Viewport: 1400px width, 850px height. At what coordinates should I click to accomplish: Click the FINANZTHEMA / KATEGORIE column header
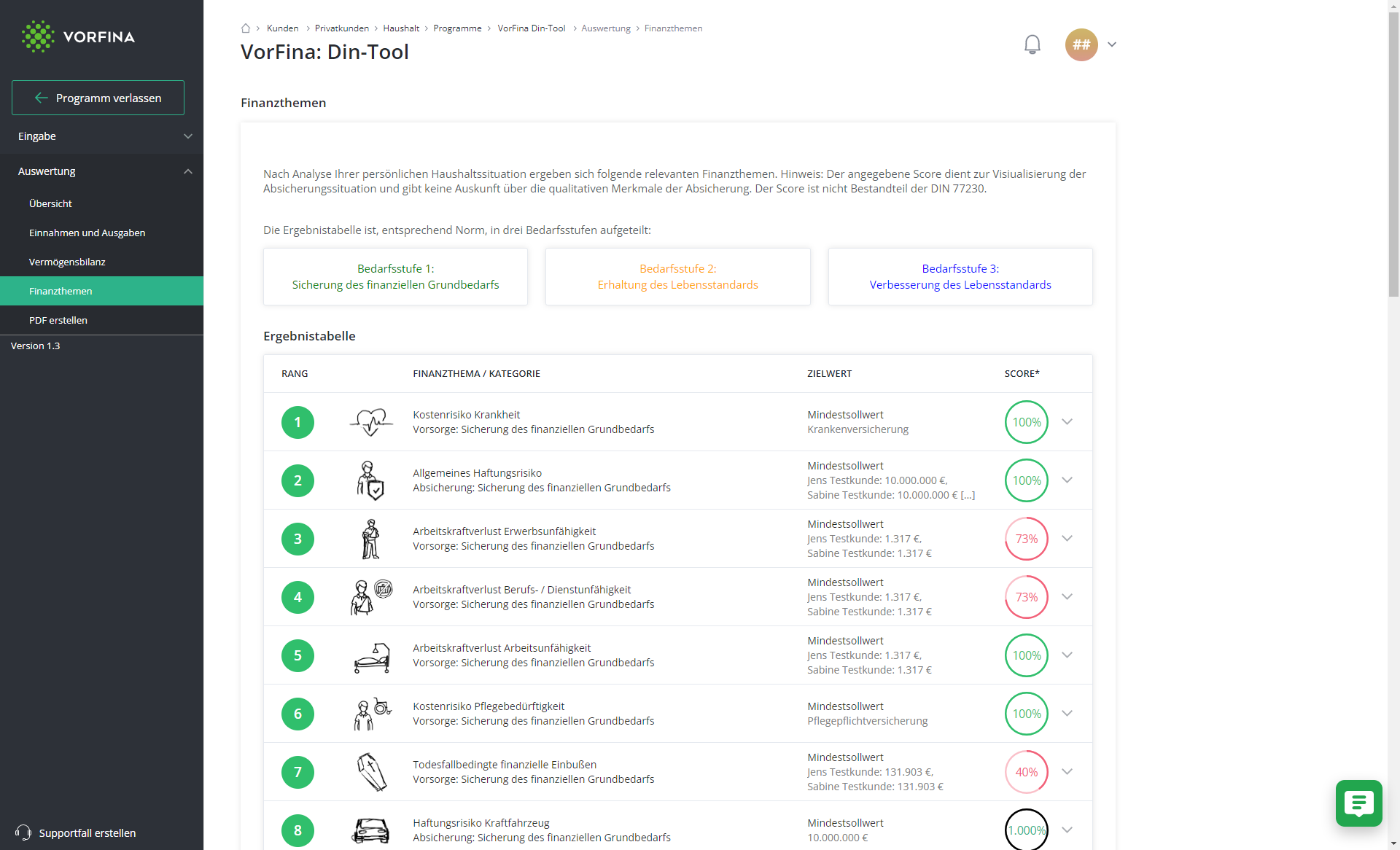click(x=476, y=373)
